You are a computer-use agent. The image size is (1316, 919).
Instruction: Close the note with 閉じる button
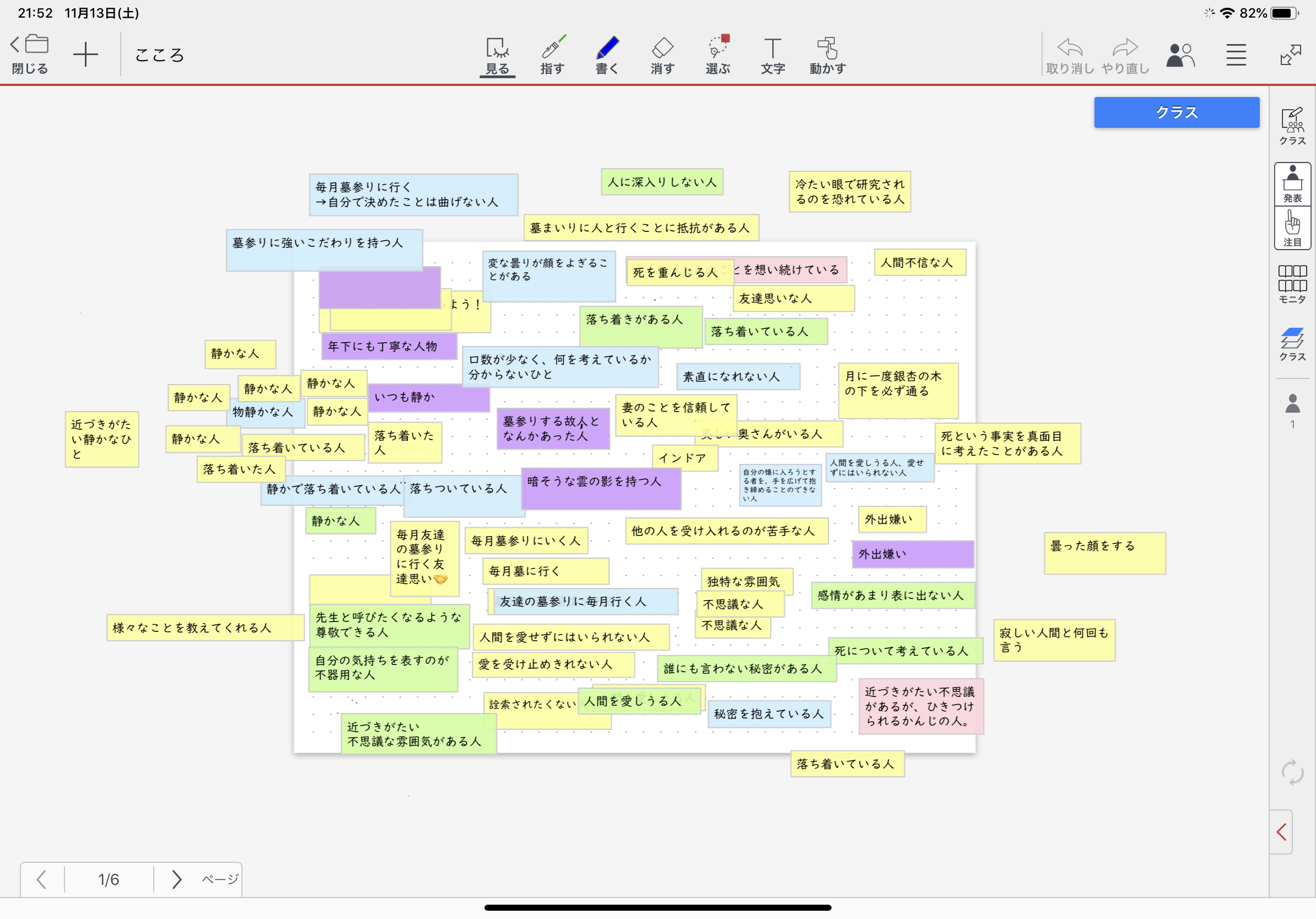click(30, 55)
